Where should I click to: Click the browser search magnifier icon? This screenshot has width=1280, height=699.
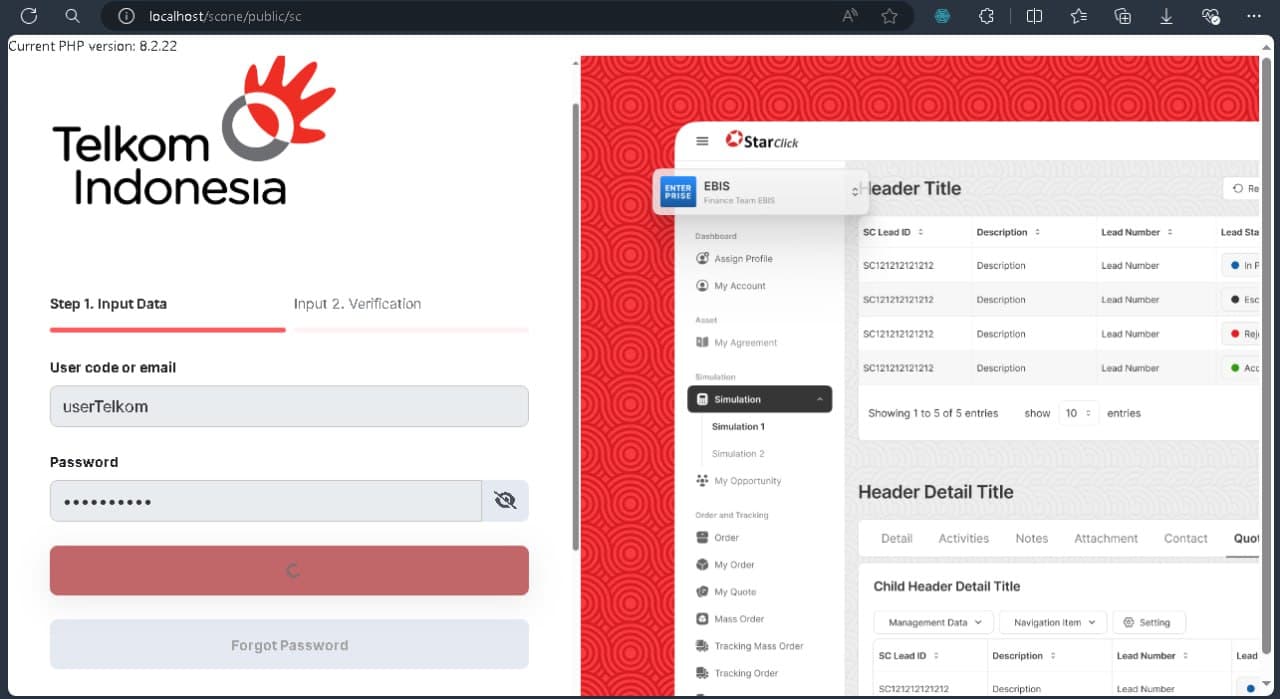pyautogui.click(x=72, y=16)
